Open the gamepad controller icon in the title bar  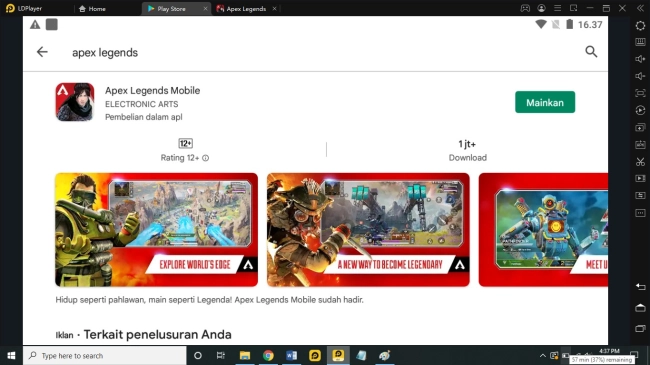[525, 8]
